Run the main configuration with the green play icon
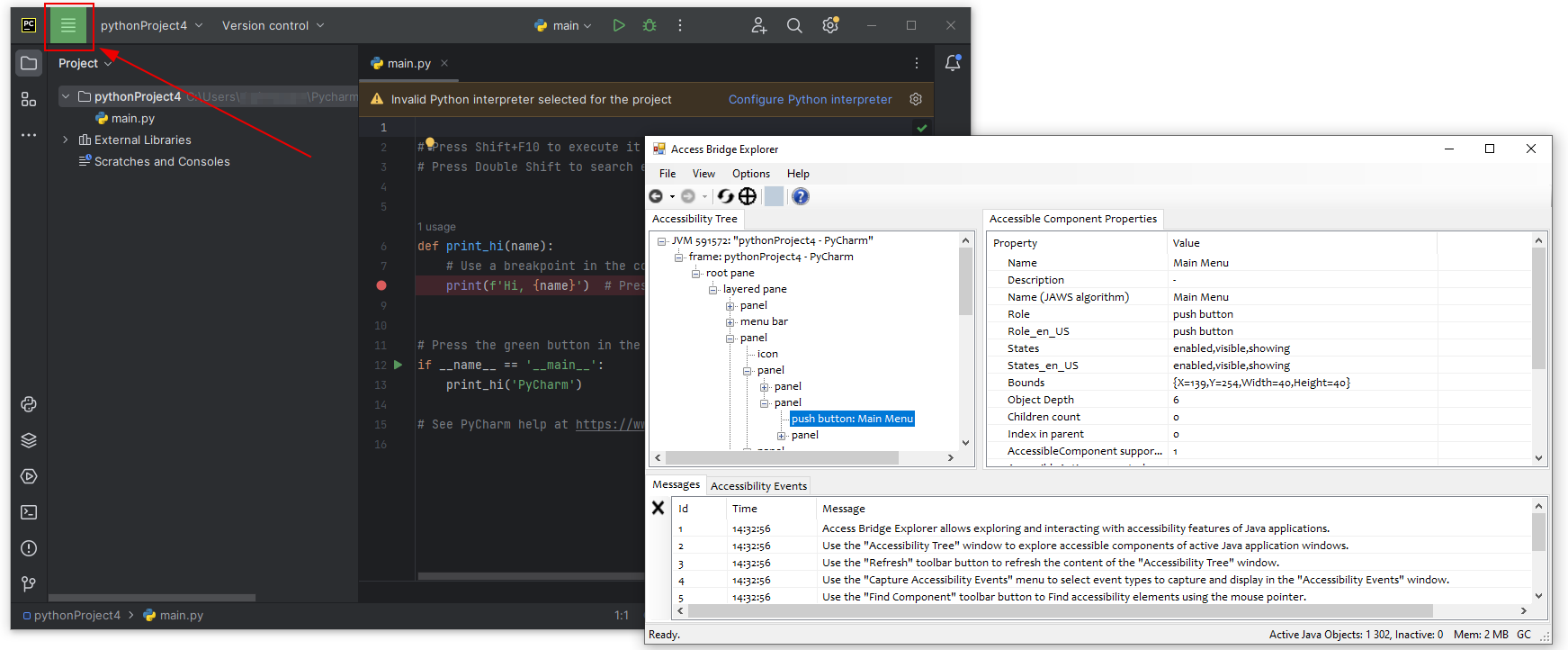 coord(619,25)
